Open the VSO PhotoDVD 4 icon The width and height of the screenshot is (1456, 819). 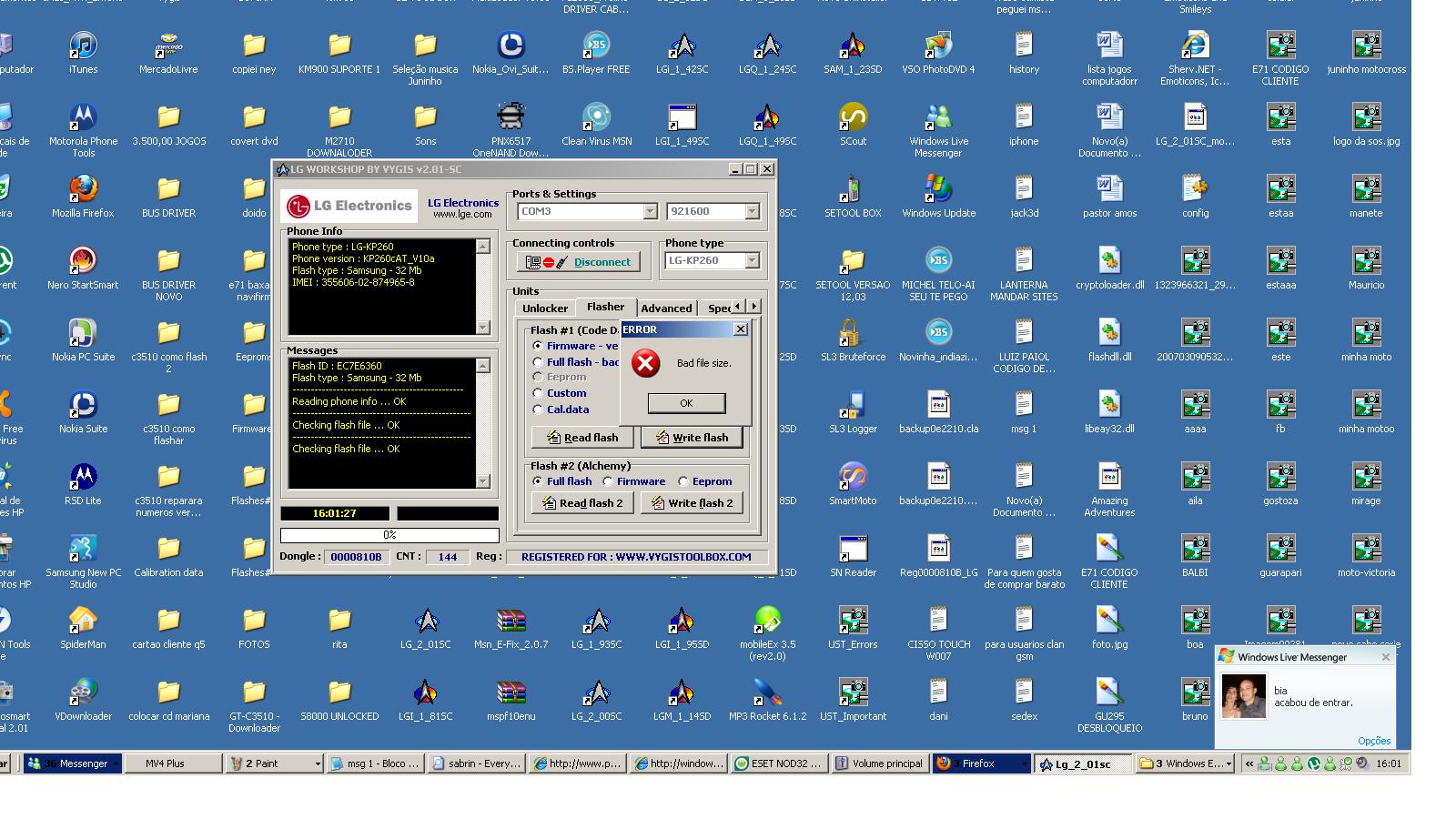click(938, 53)
